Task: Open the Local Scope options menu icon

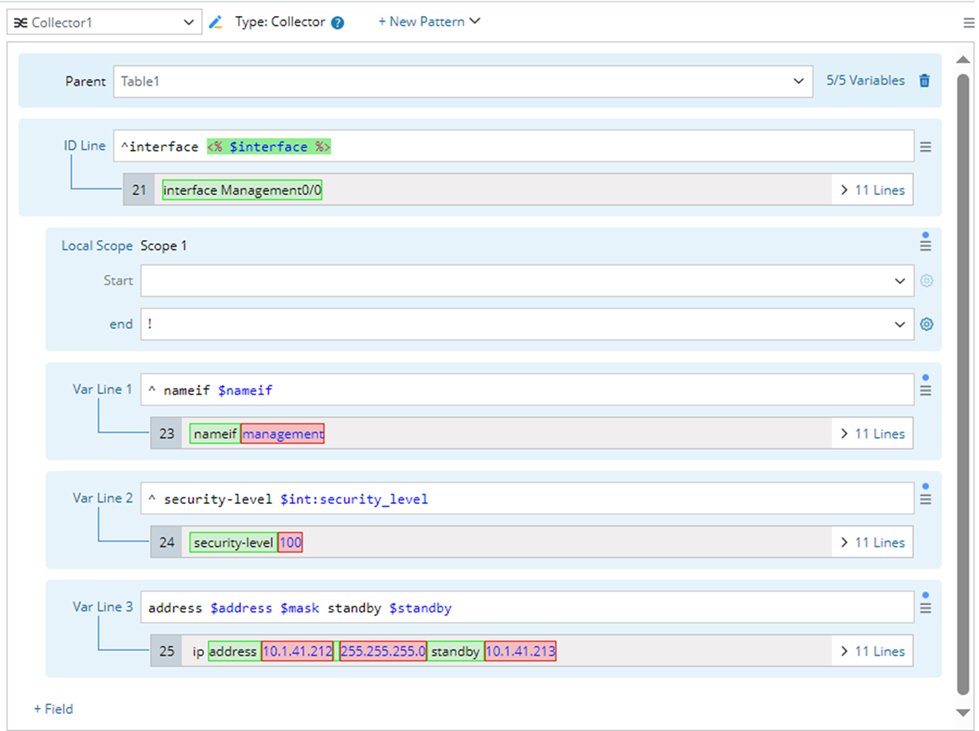Action: [x=925, y=246]
